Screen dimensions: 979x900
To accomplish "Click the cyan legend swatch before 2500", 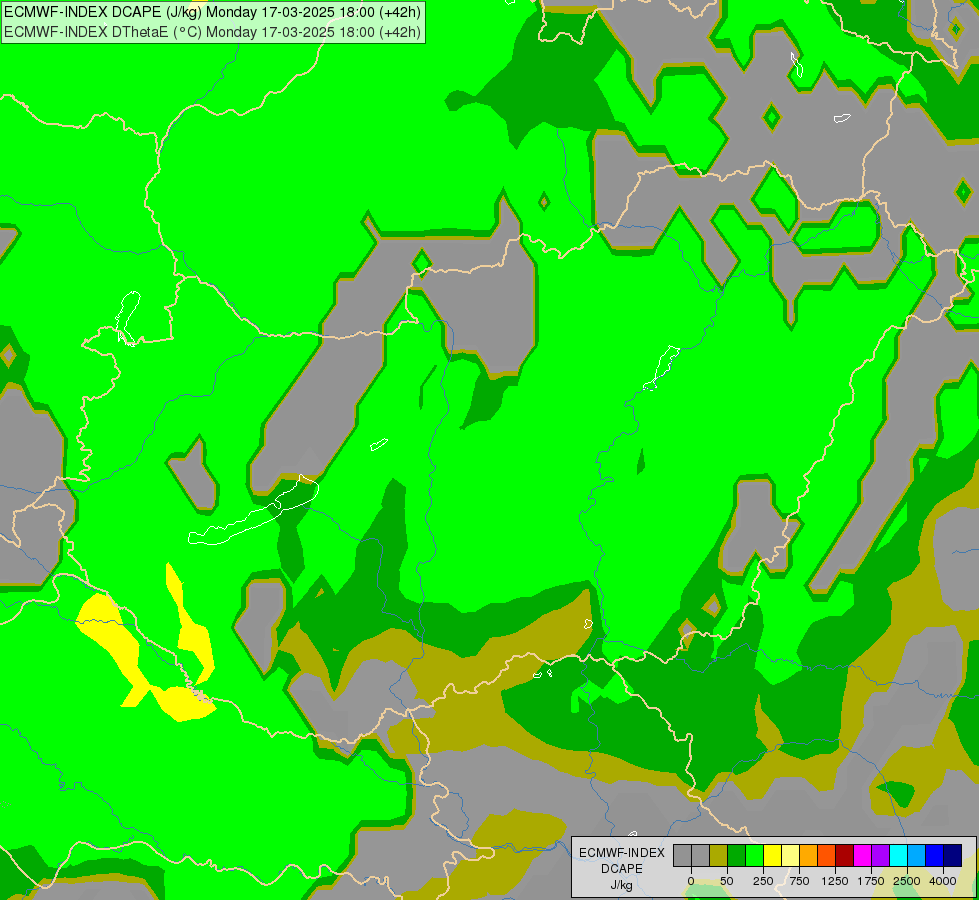I will (898, 856).
